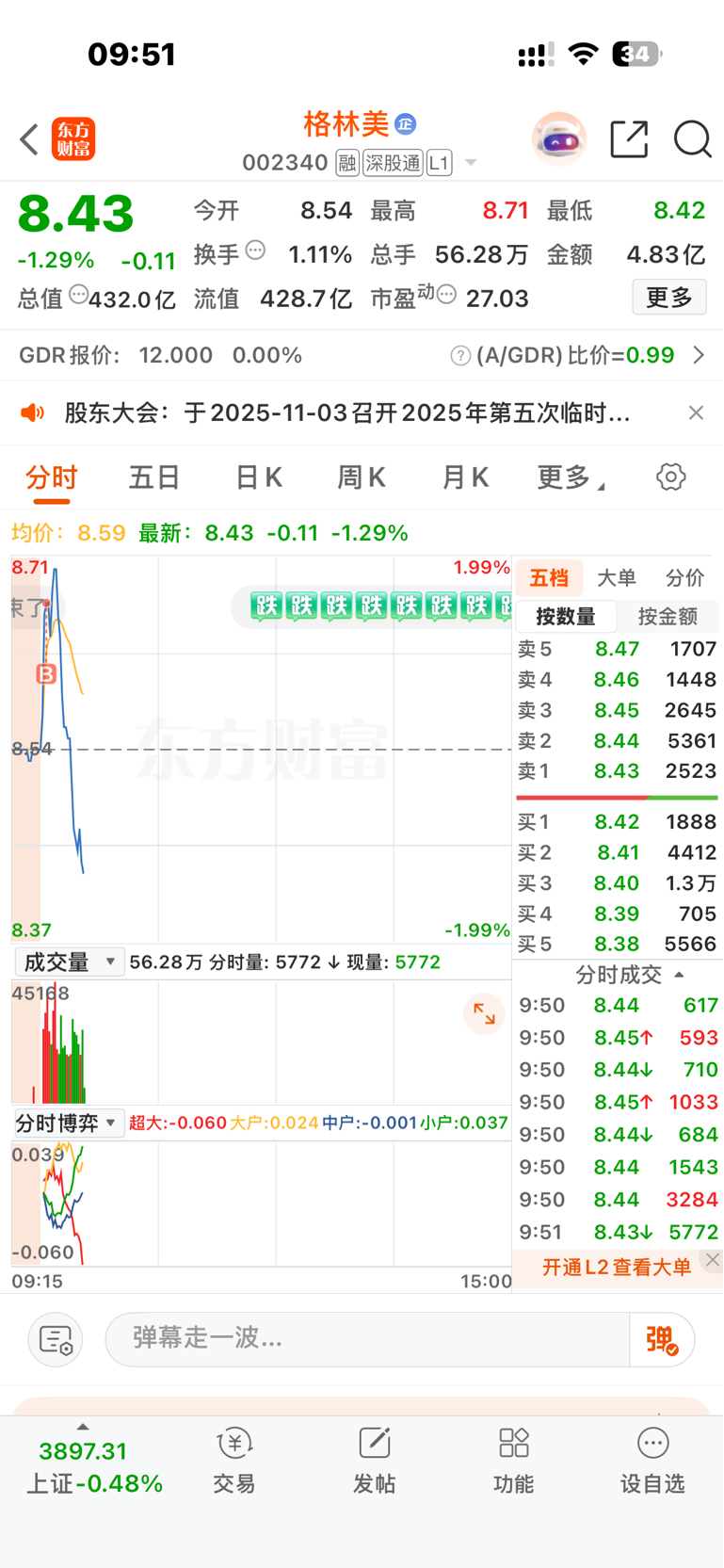Image resolution: width=724 pixels, height=1568 pixels.
Task: Open the 交易 trade tab
Action: coord(233,1461)
